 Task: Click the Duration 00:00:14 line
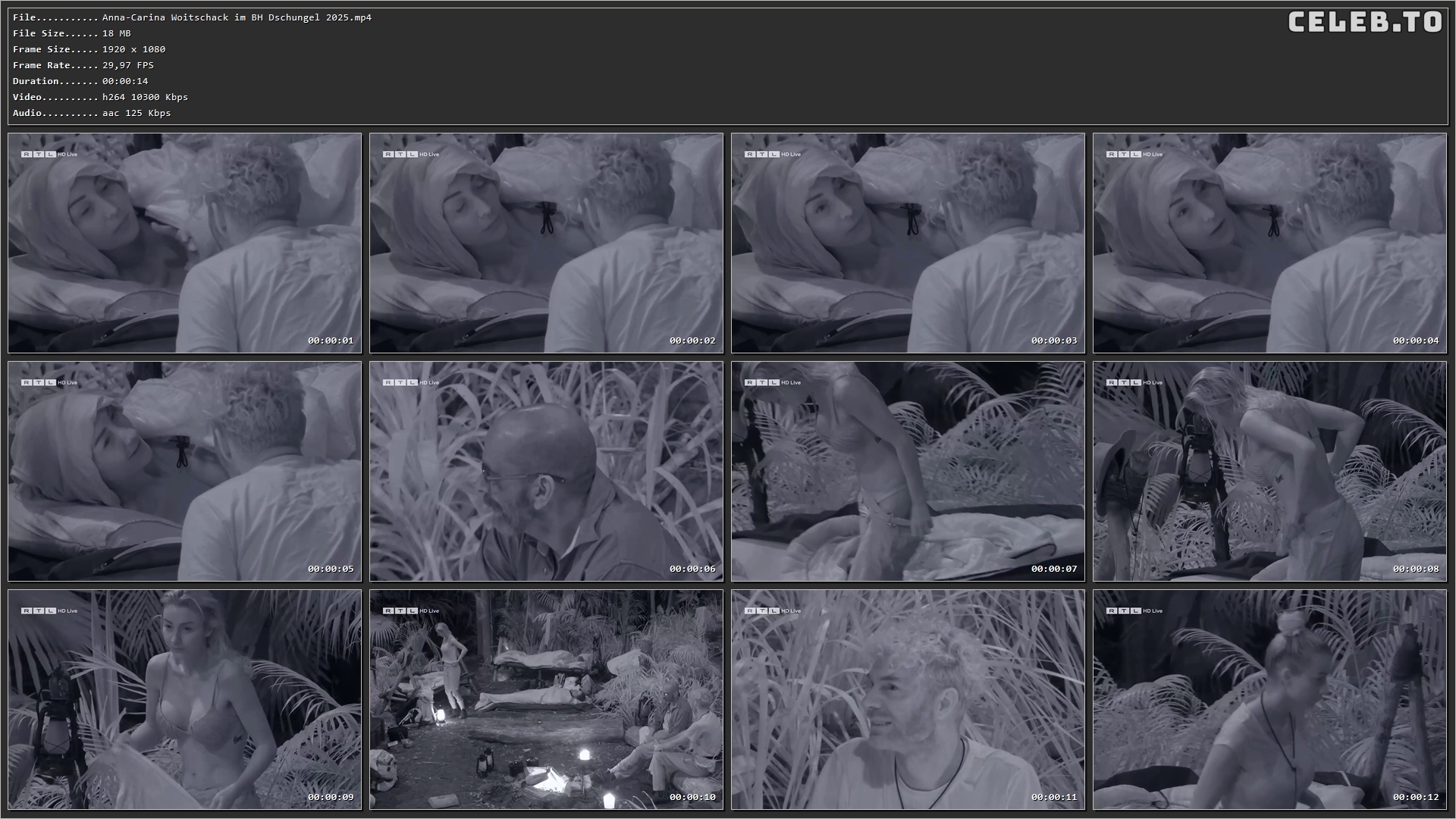coord(80,81)
